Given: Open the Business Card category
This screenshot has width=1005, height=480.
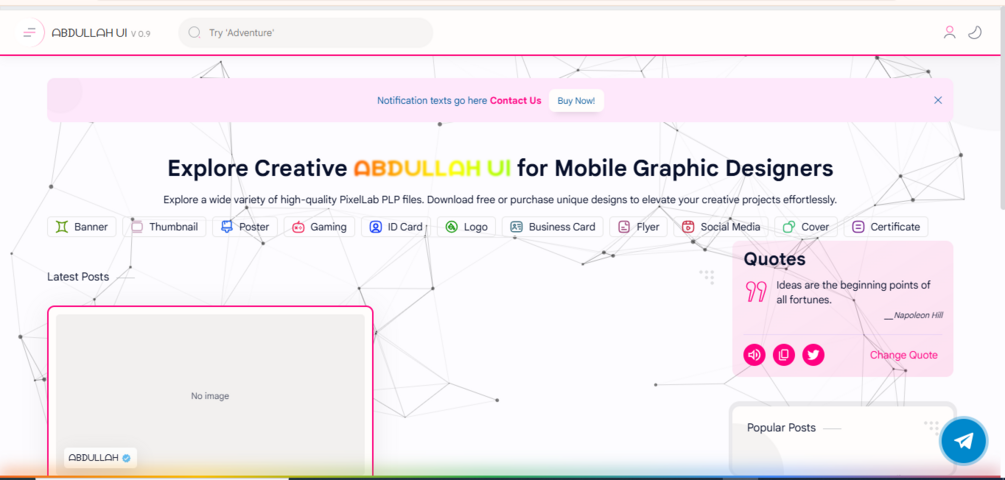Looking at the screenshot, I should point(552,227).
